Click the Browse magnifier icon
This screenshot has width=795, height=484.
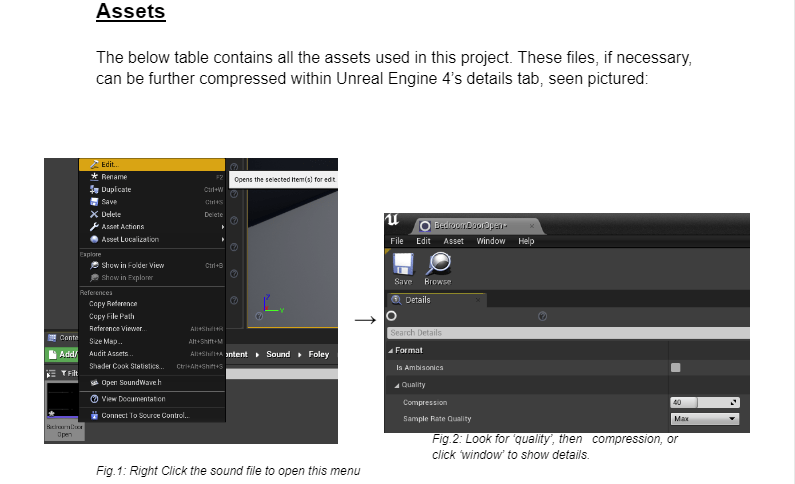439,264
